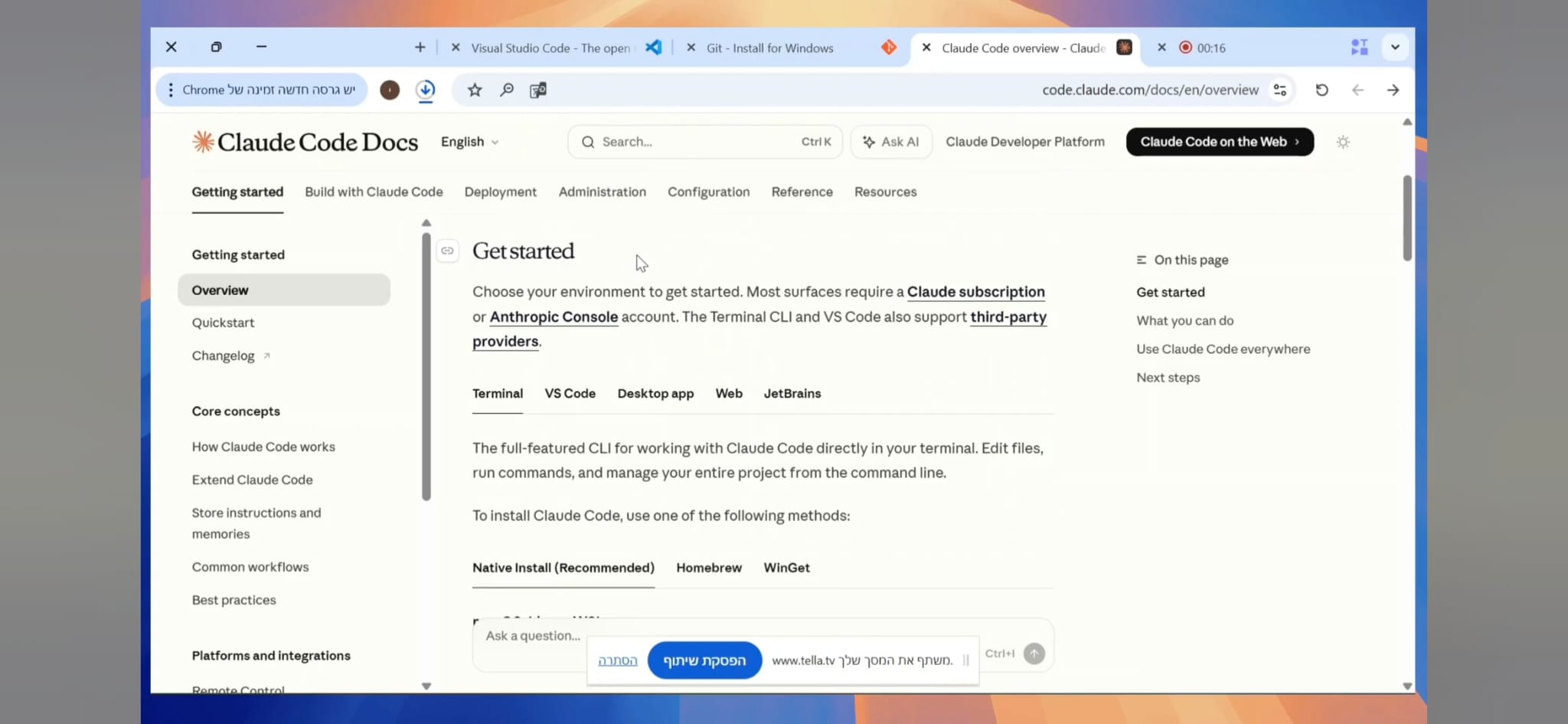Image resolution: width=1568 pixels, height=724 pixels.
Task: Follow the Anthropic Console link
Action: click(x=554, y=316)
